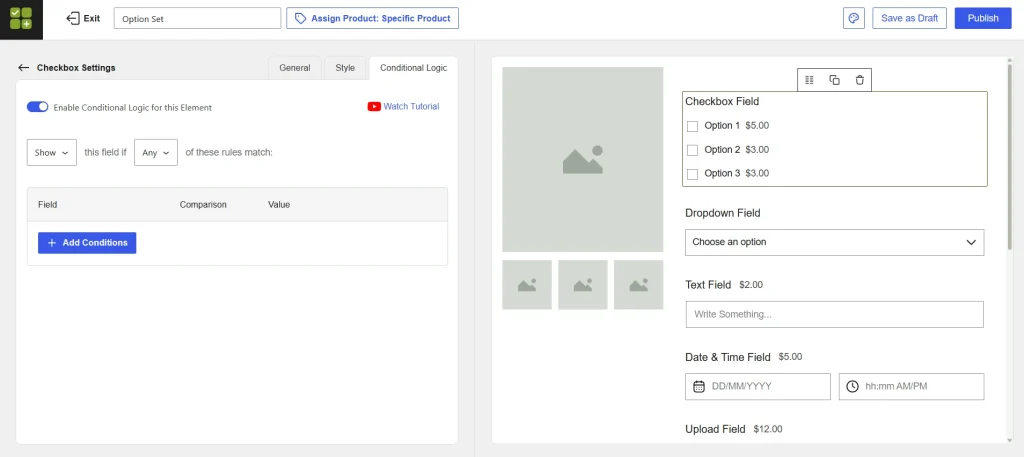Delete the Checkbox Field with trash icon
The image size is (1024, 457).
click(x=859, y=80)
